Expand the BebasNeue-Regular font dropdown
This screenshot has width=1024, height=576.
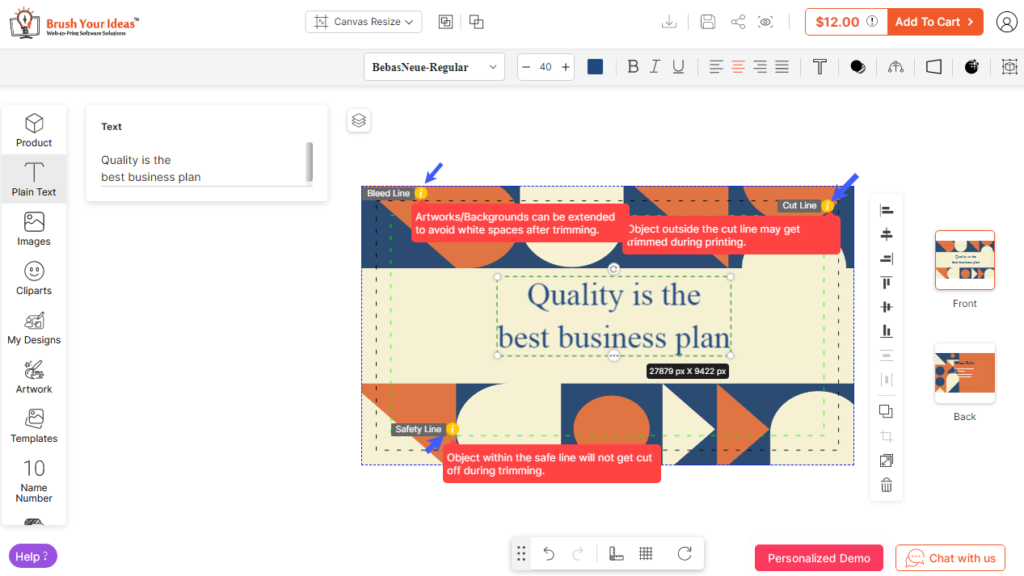coord(434,67)
